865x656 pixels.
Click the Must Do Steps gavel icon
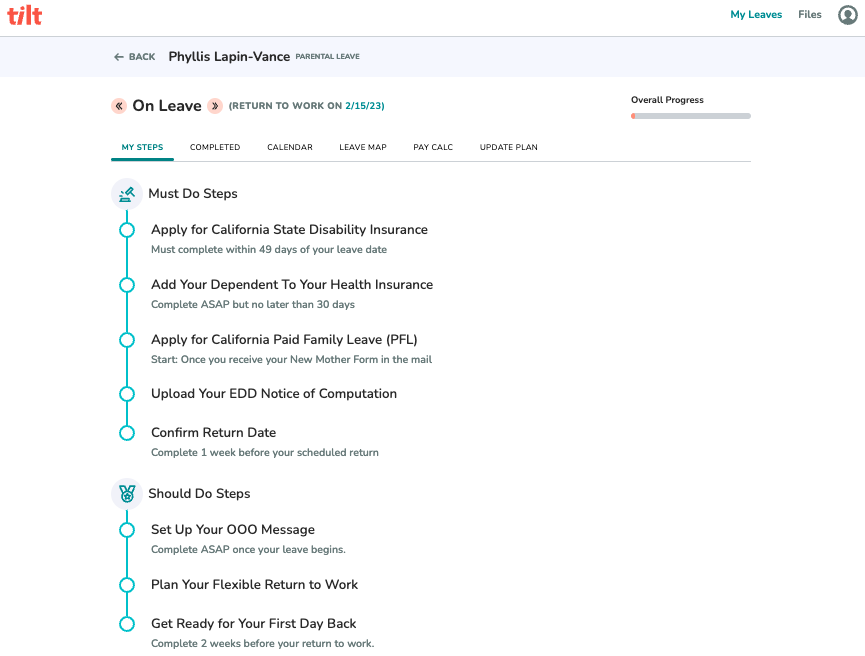127,194
